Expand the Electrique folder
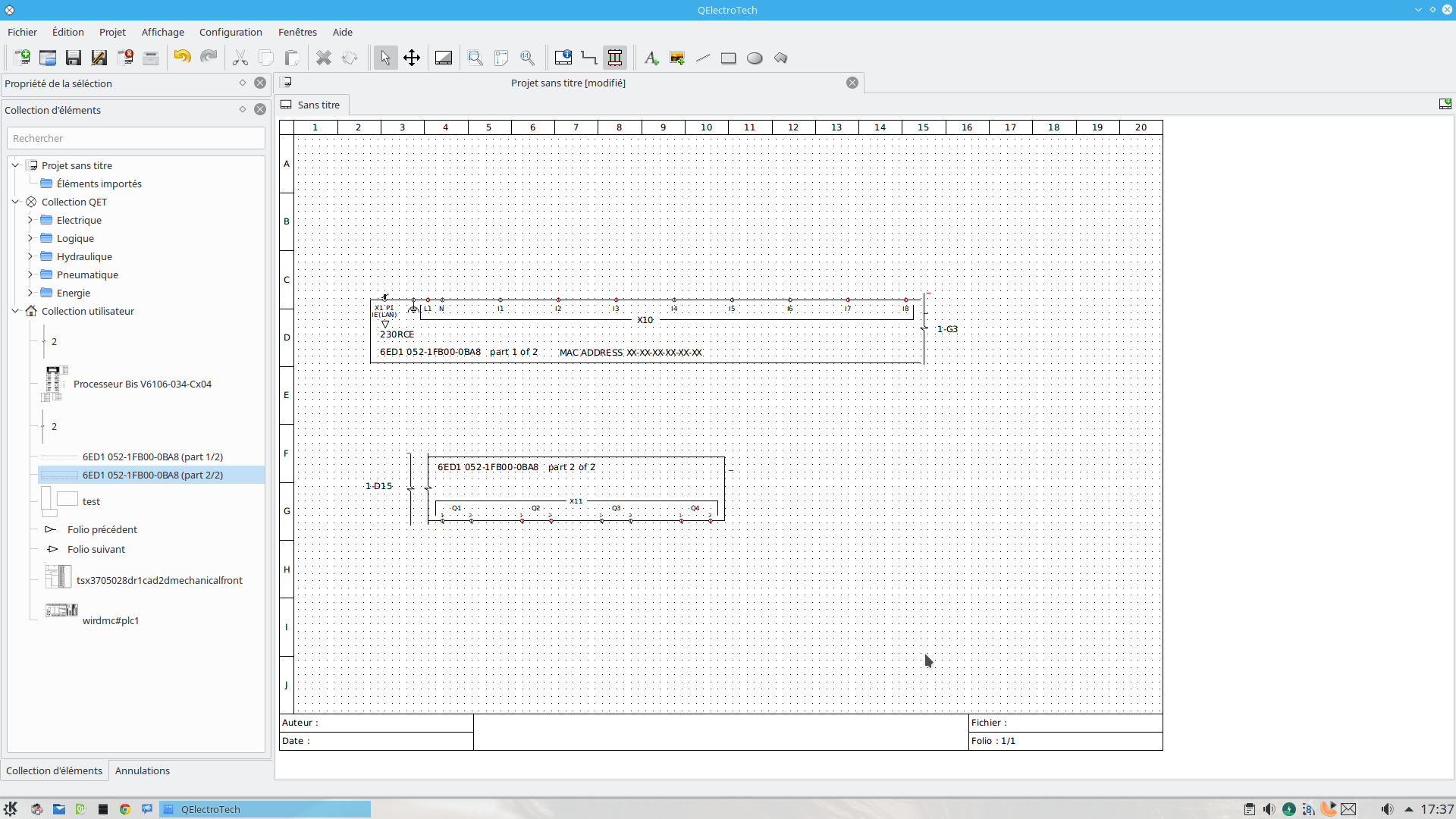1456x819 pixels. 30,220
